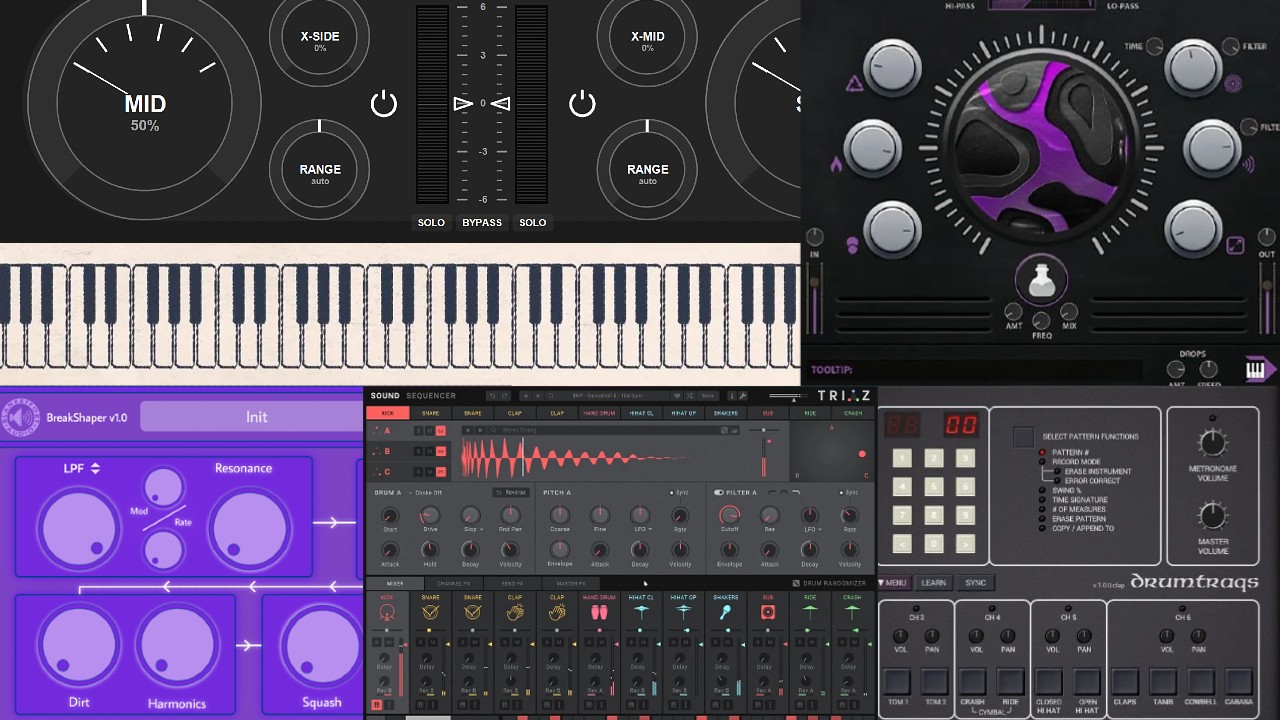Open the LFO dropdown in Pitch A section
The image size is (1280, 720).
tap(644, 529)
